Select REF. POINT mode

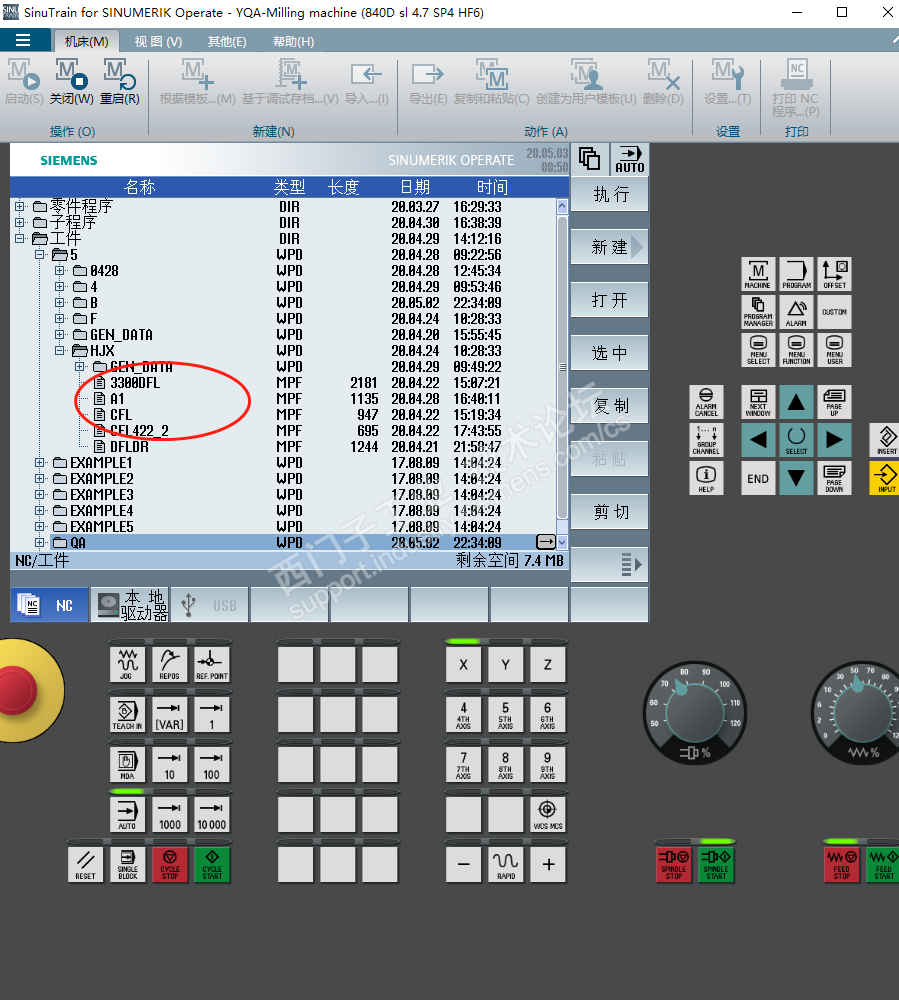point(212,665)
